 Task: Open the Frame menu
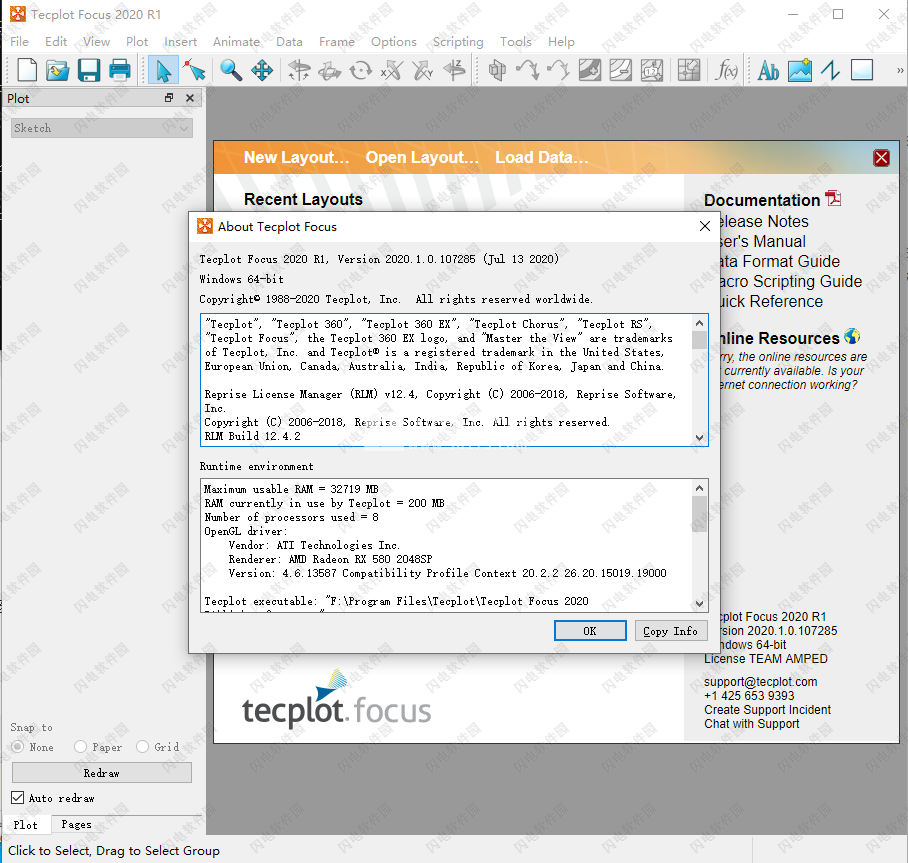[x=336, y=42]
